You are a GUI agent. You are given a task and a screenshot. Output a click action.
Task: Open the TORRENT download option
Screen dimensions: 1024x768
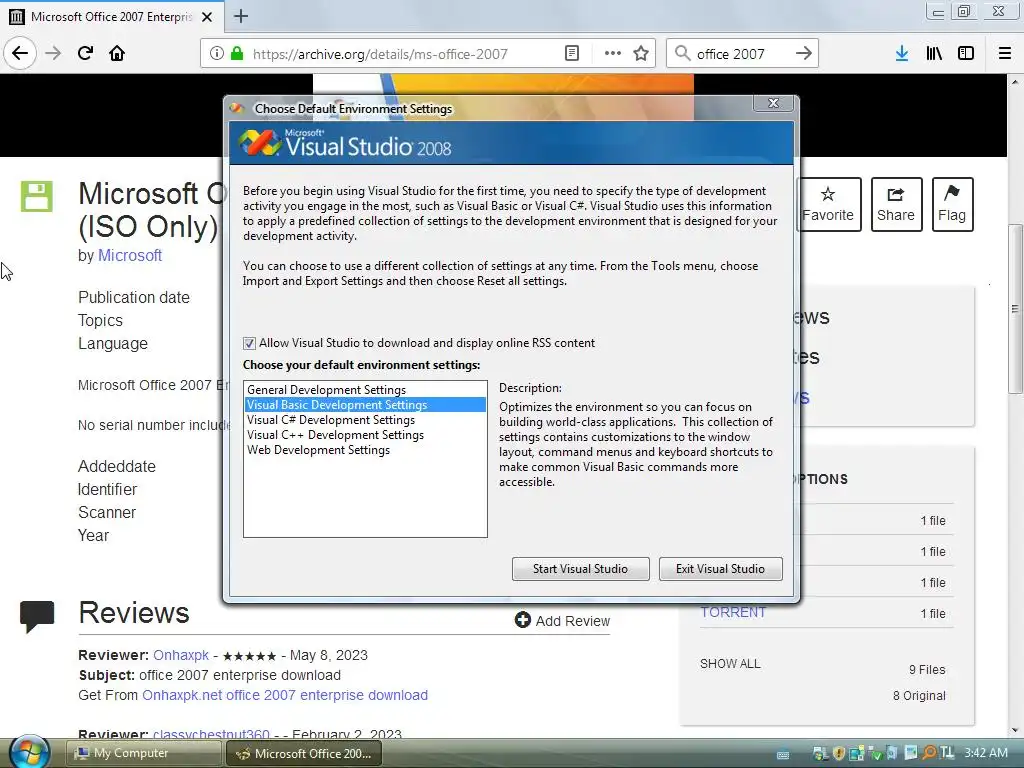coord(733,613)
